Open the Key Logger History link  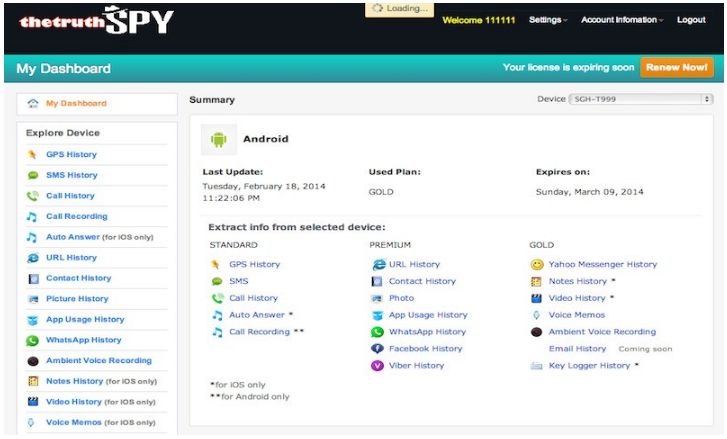click(589, 366)
